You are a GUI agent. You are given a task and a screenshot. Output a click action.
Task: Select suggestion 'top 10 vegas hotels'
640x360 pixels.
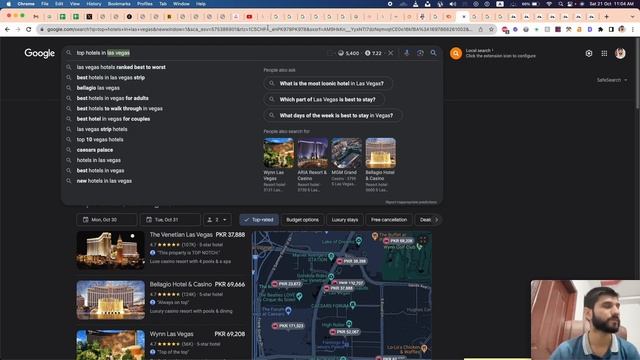[x=100, y=140]
